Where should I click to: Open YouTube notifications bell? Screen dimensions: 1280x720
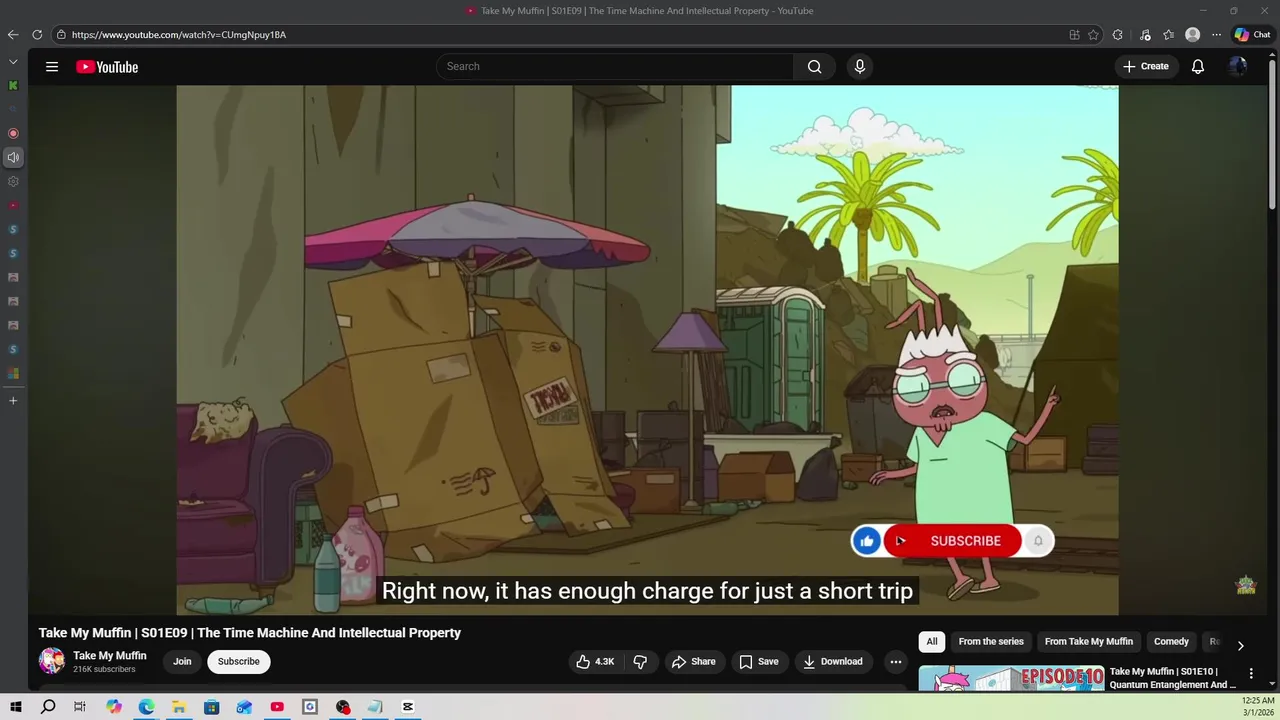[1197, 67]
